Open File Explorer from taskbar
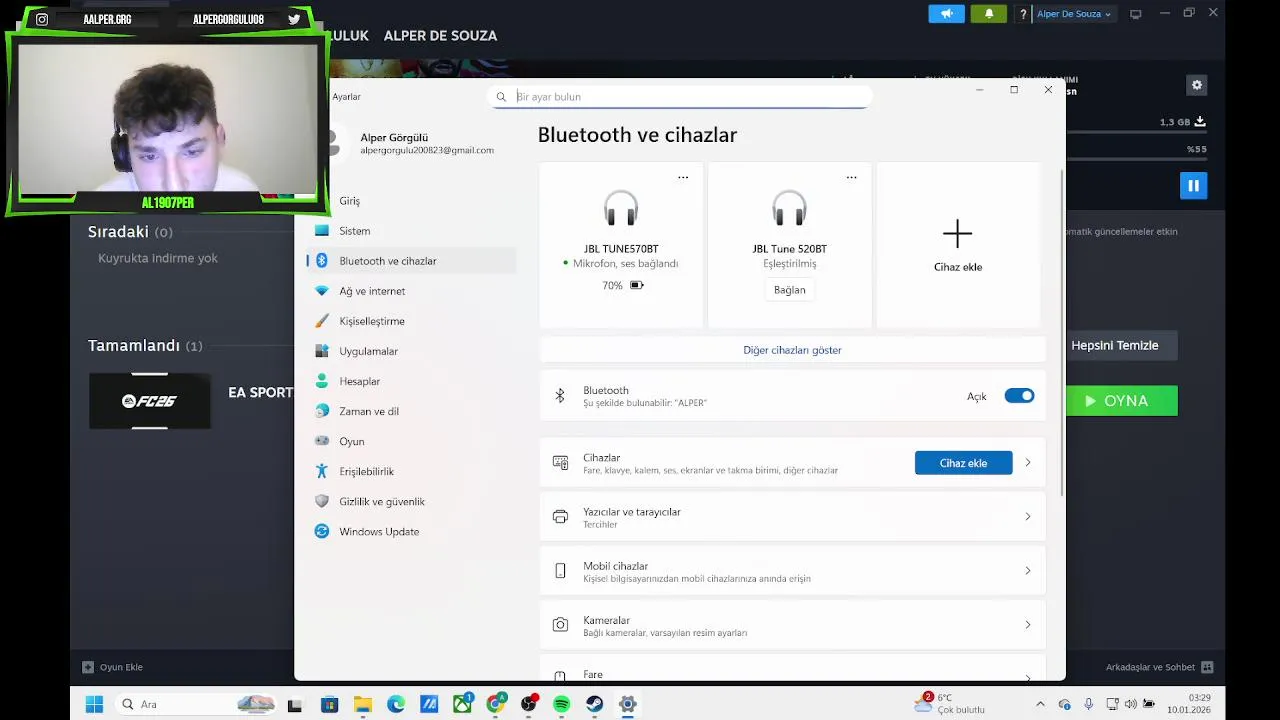This screenshot has width=1280, height=720. pos(362,705)
